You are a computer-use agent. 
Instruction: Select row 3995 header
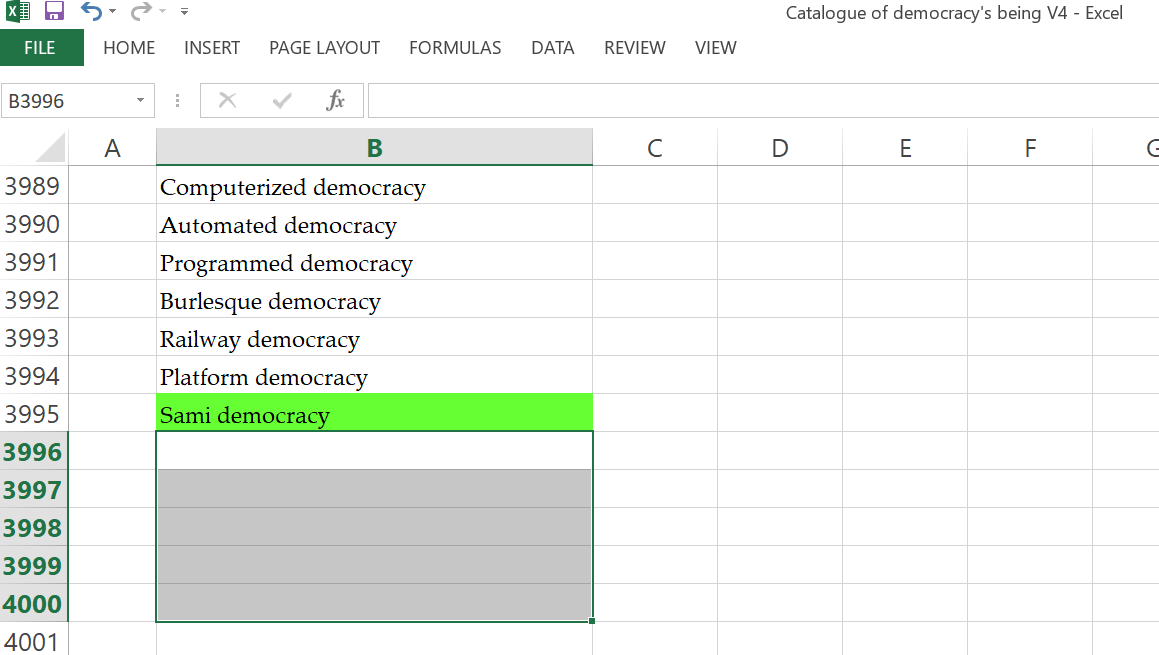pos(34,414)
